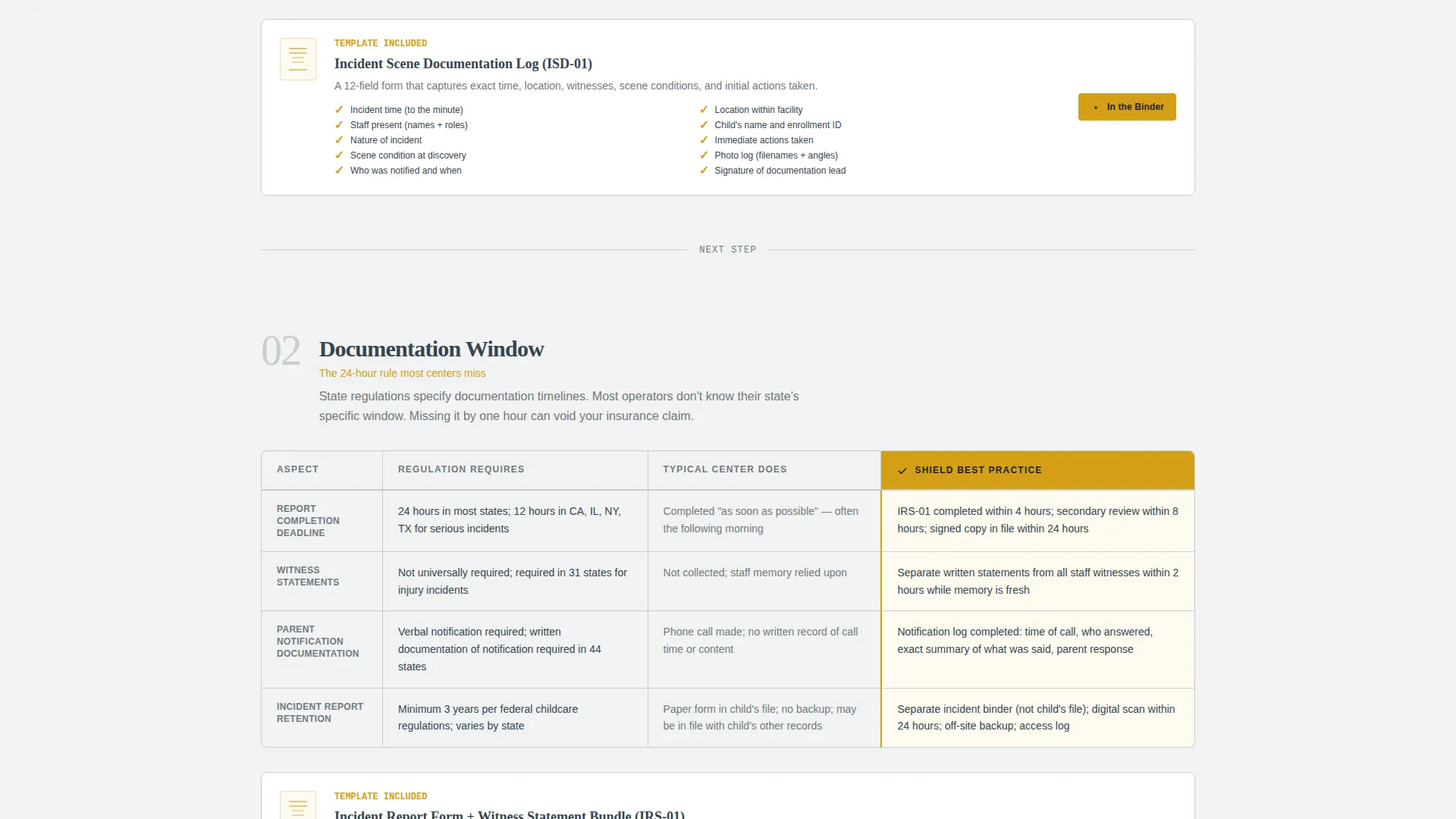Click the NEXT STEP divider label
The height and width of the screenshot is (819, 1456).
coord(727,249)
